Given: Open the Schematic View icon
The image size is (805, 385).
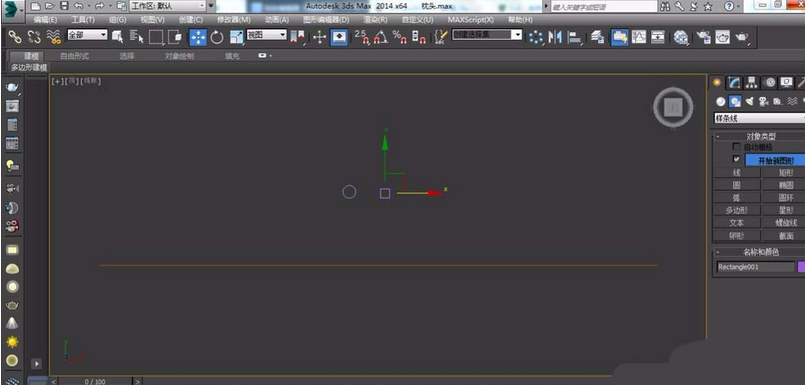Looking at the screenshot, I should click(658, 37).
